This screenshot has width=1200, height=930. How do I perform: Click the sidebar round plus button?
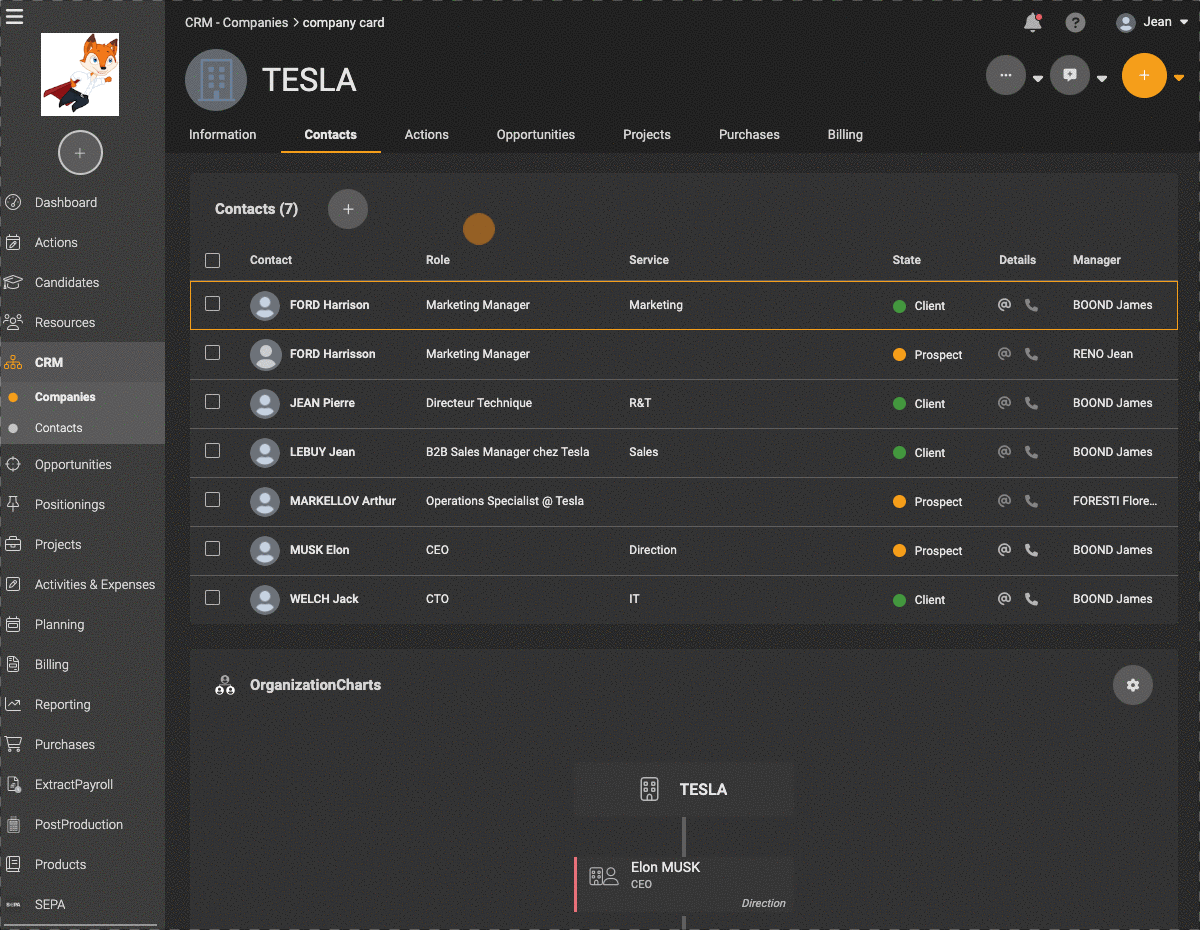tap(80, 153)
